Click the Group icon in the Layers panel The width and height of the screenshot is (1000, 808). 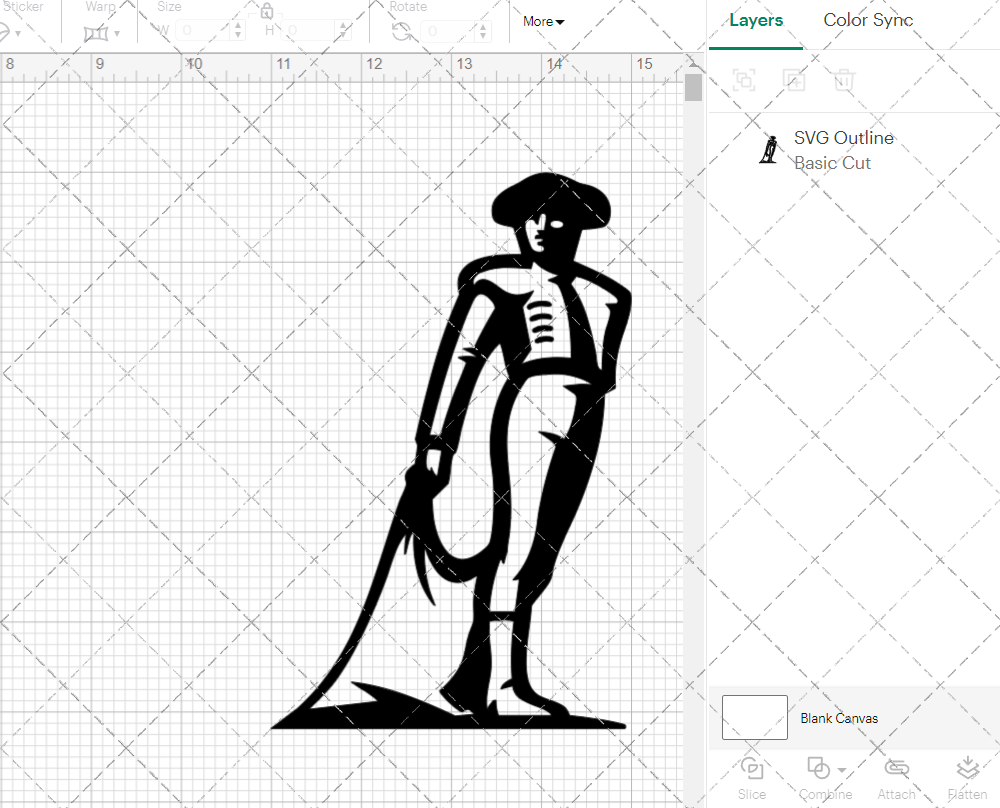tap(744, 81)
